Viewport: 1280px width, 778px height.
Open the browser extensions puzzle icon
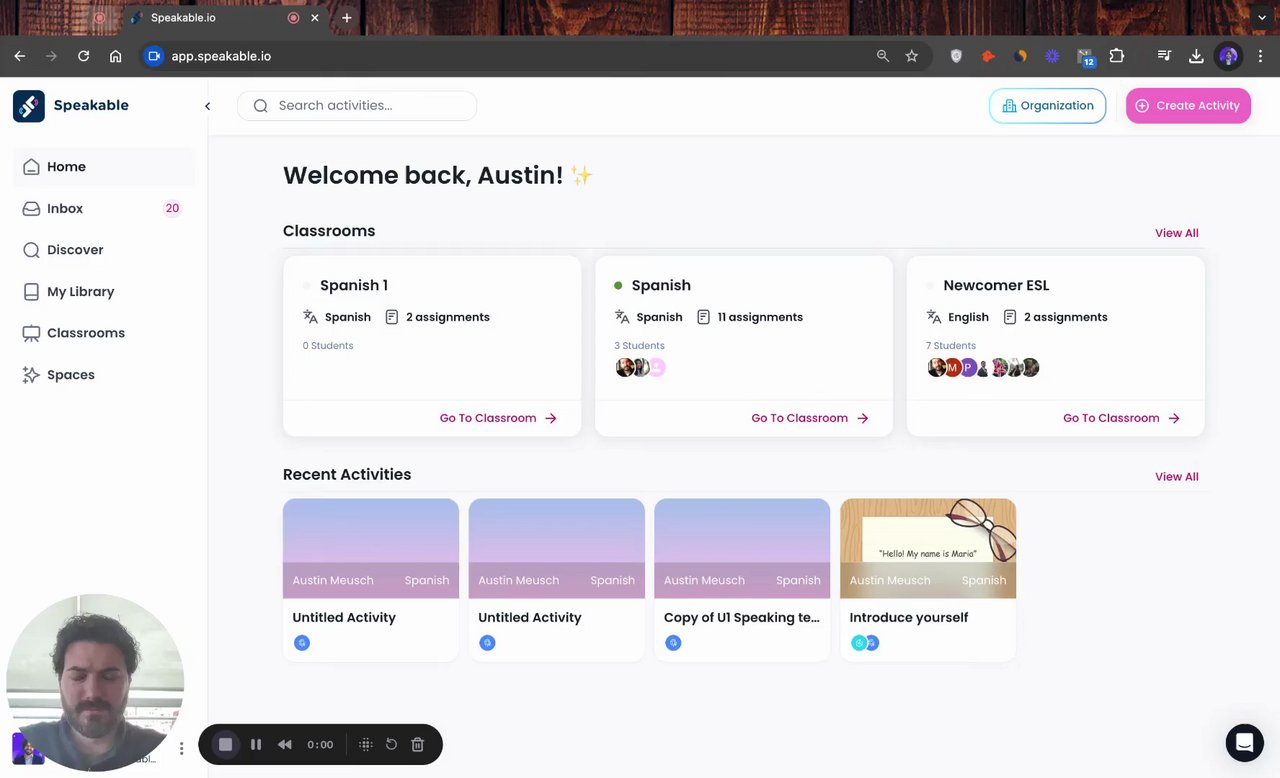[x=1117, y=56]
